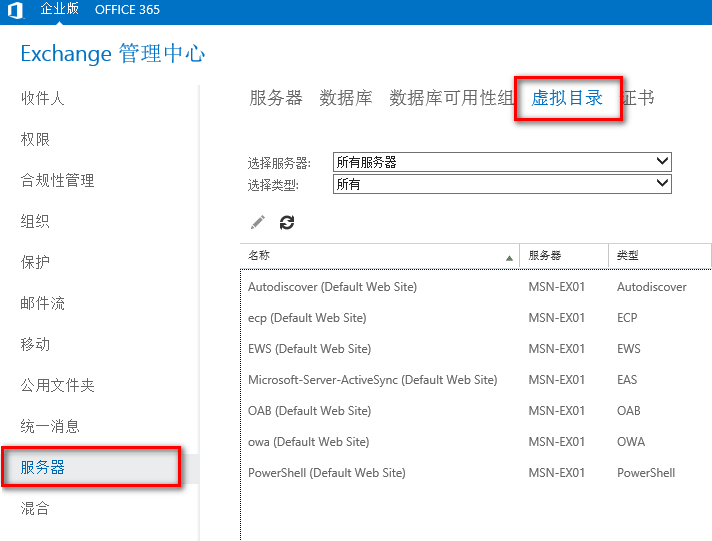This screenshot has width=712, height=541.
Task: Click the OWA type cell
Action: 631,442
